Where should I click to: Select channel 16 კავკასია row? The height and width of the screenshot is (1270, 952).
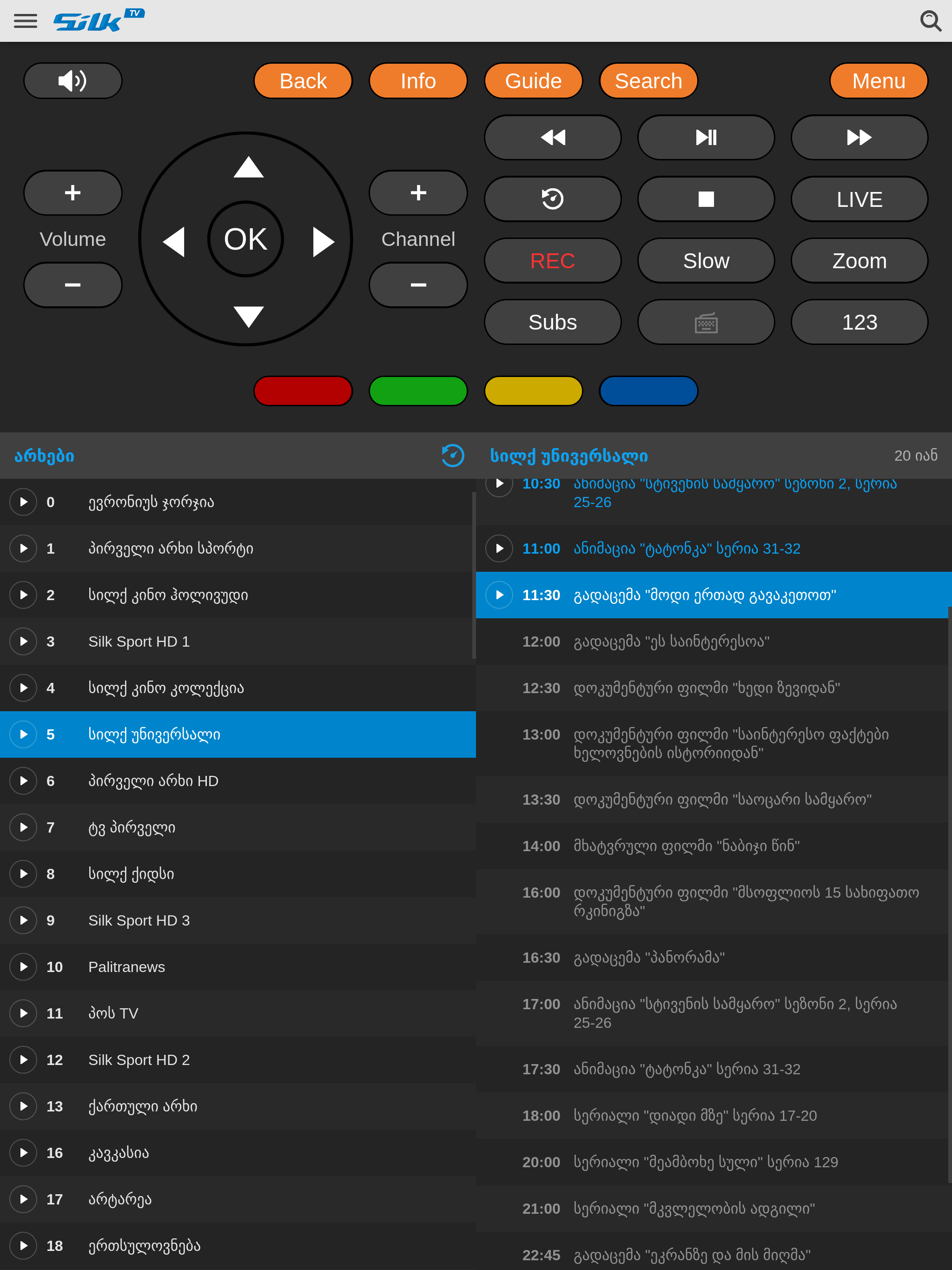click(x=238, y=1153)
